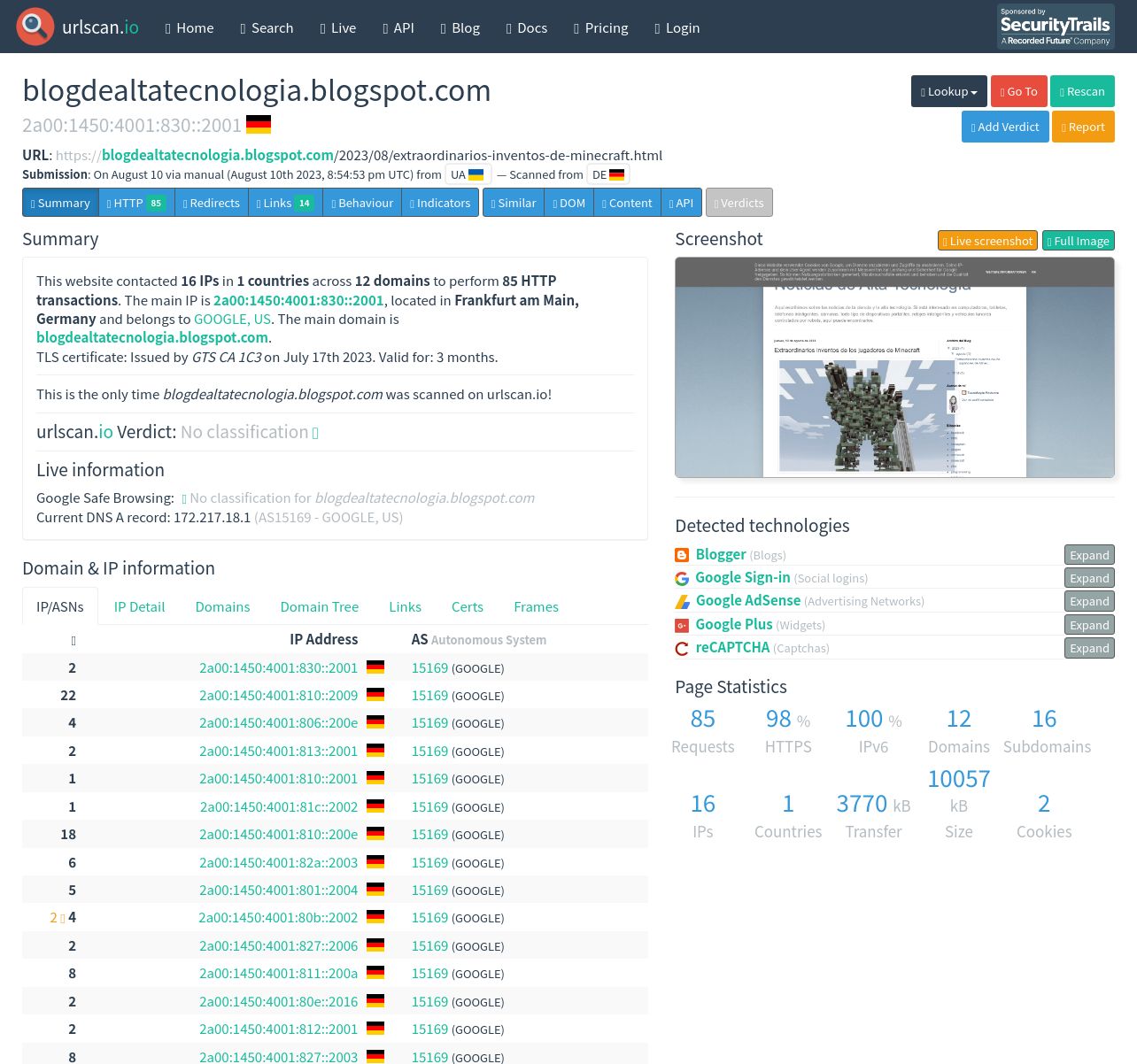Open the DOM tab

pyautogui.click(x=569, y=203)
